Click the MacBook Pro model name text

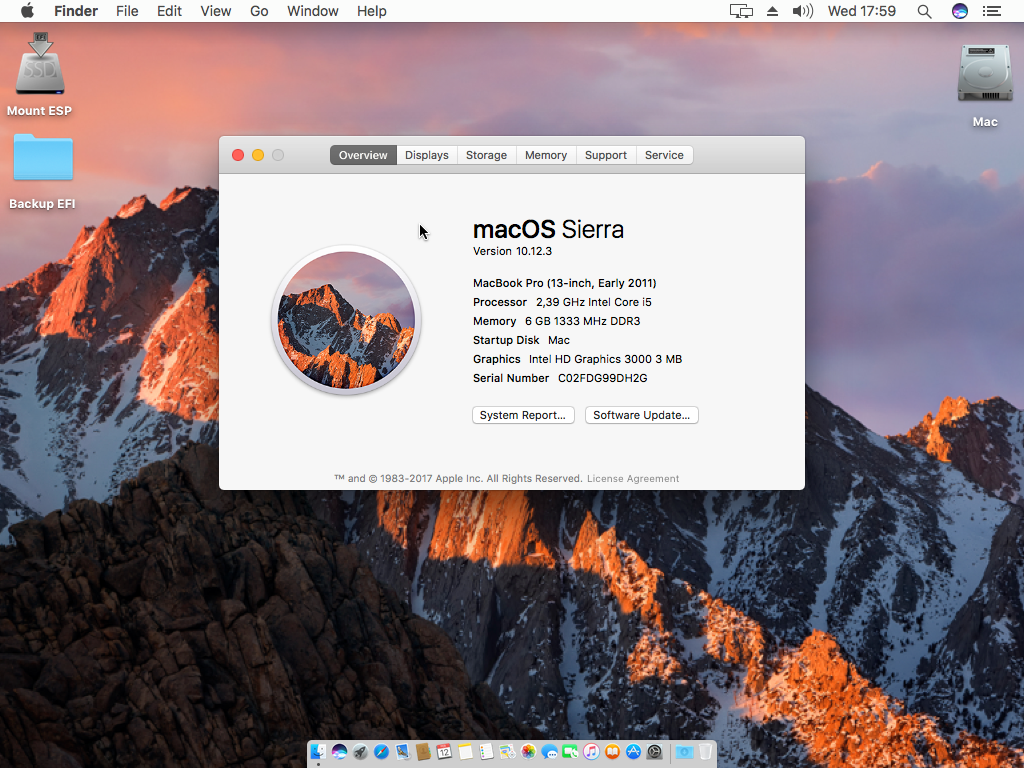[x=565, y=283]
